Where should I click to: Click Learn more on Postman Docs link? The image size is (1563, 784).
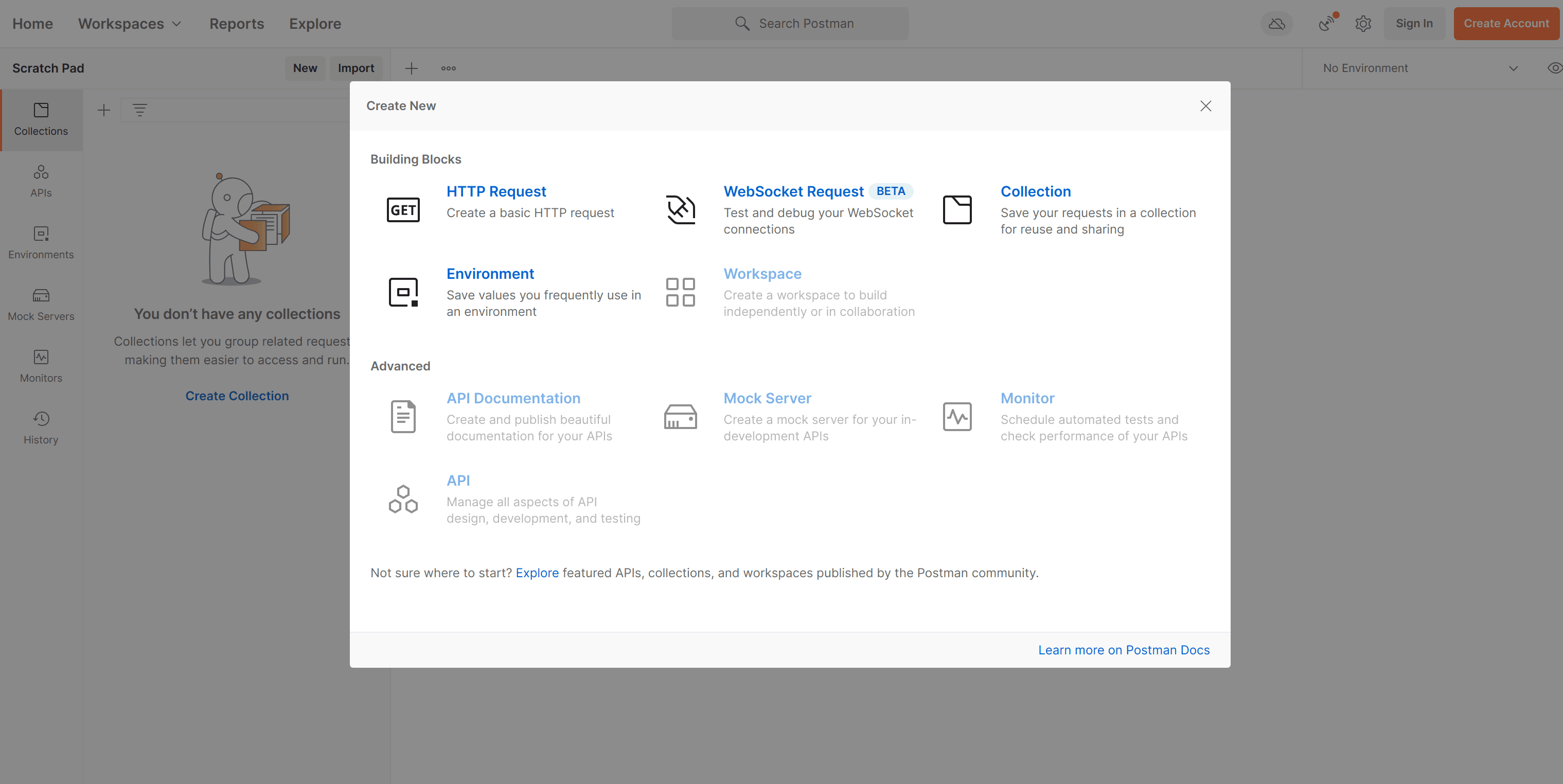[x=1123, y=650]
